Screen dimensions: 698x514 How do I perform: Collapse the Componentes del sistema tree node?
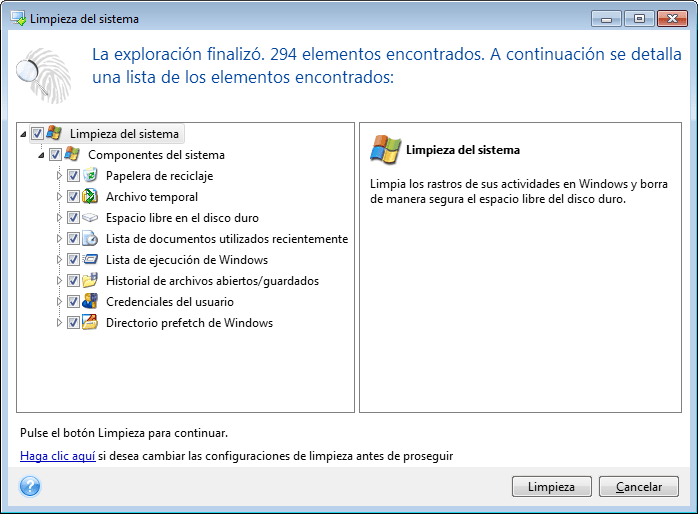point(42,155)
